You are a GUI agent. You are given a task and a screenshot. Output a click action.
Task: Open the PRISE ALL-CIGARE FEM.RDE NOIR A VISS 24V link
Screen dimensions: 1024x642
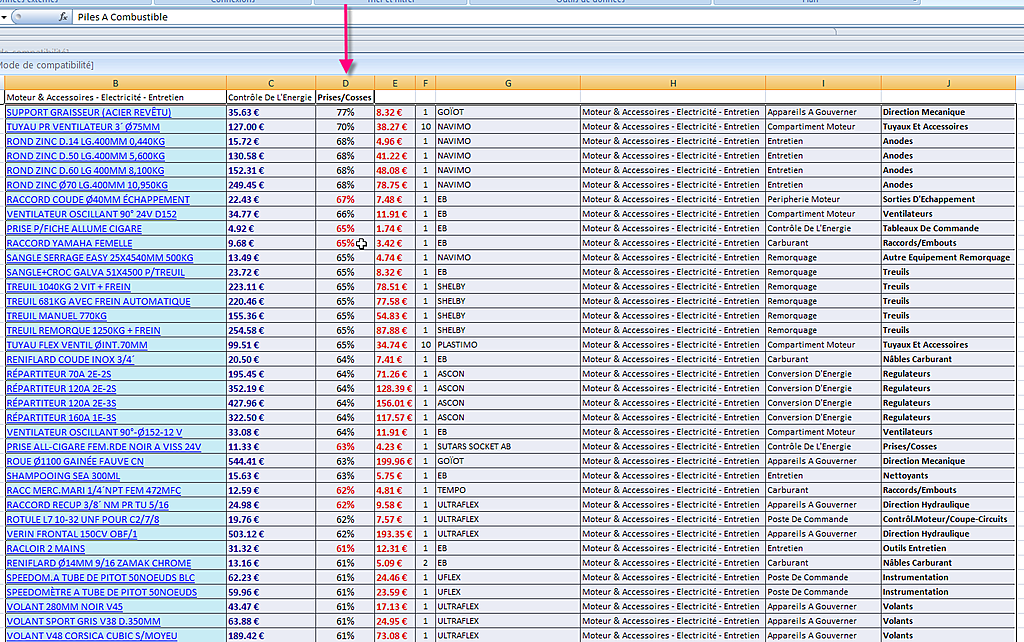point(104,447)
